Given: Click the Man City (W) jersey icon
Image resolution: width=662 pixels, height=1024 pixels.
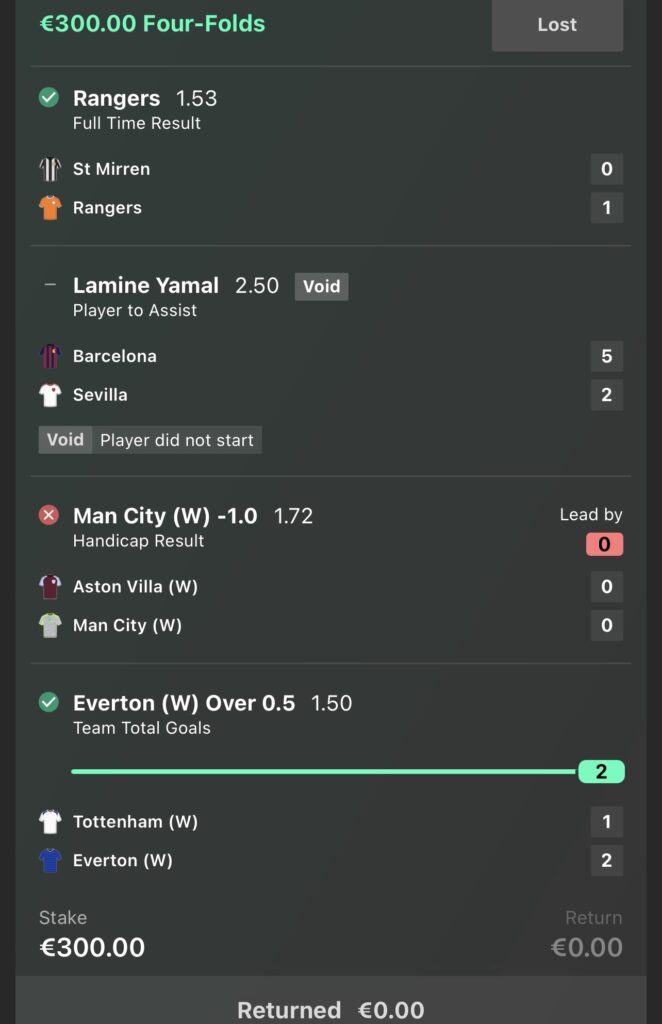Looking at the screenshot, I should (50, 626).
